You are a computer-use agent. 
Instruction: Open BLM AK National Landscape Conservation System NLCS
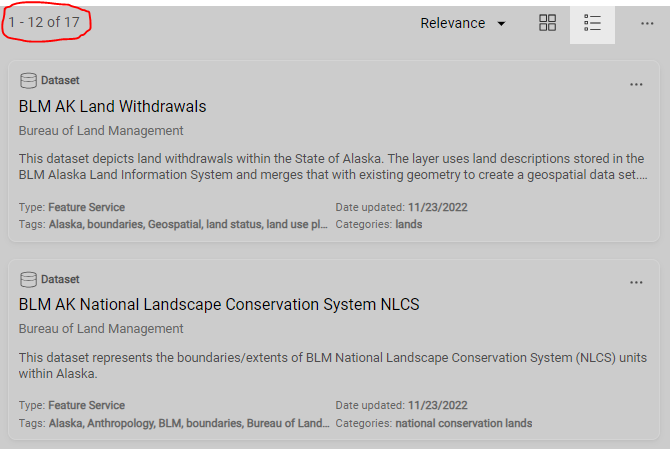(219, 304)
